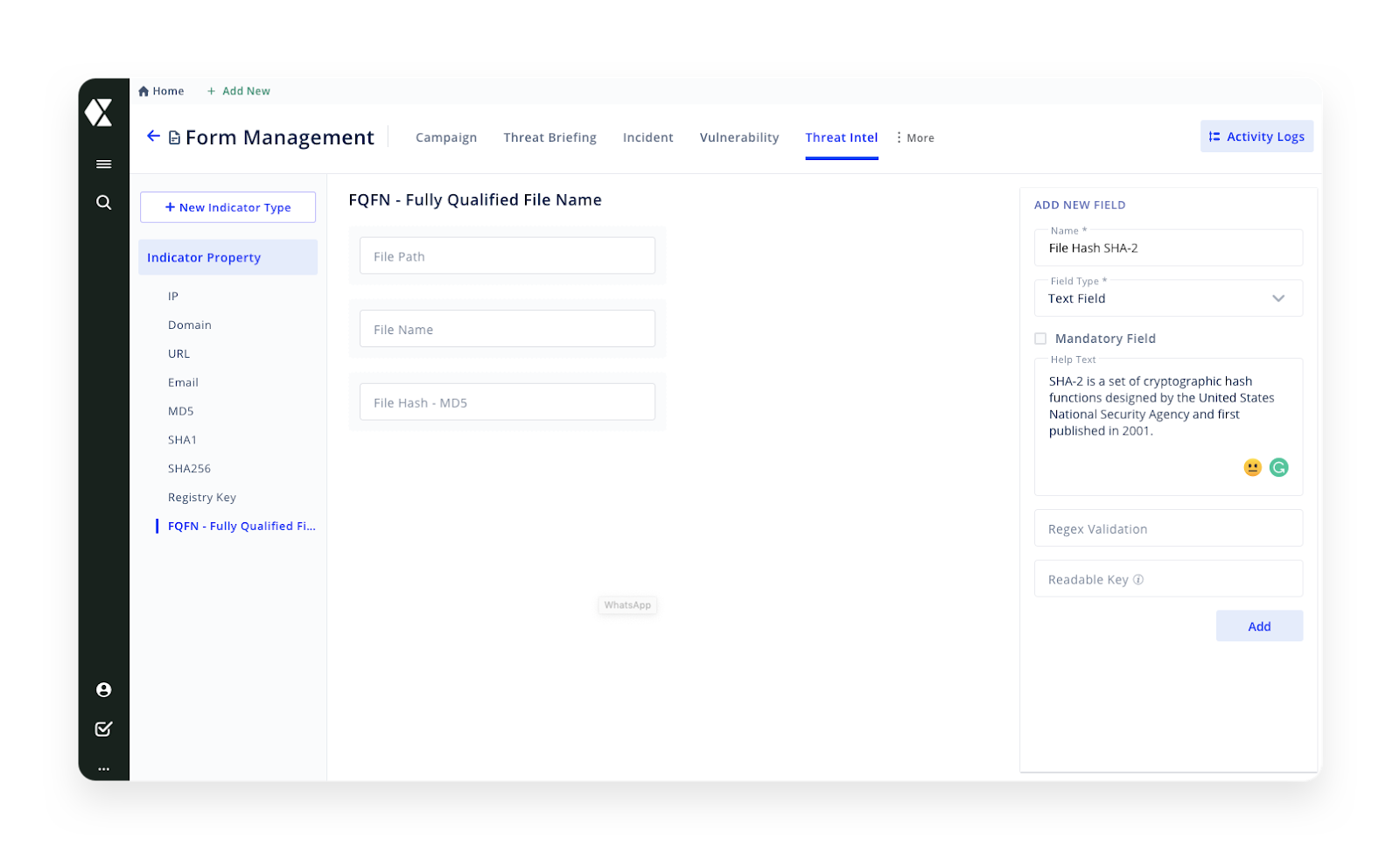Select the Threat Intel tab
This screenshot has width=1400, height=859.
[x=842, y=138]
